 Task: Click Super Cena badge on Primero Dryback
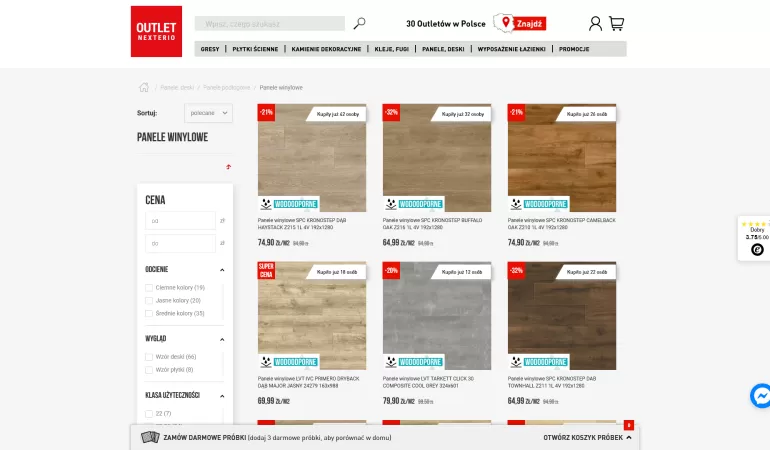[266, 270]
